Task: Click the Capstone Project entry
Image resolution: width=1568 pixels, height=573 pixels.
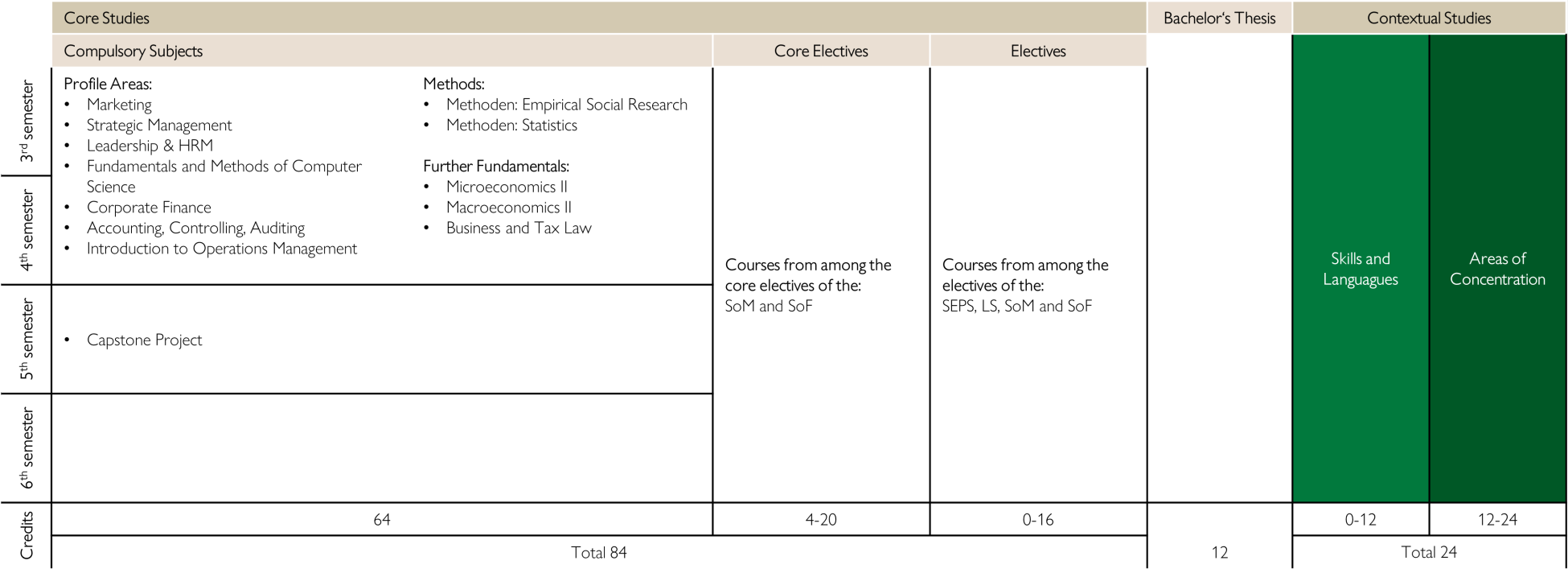Action: tap(145, 340)
